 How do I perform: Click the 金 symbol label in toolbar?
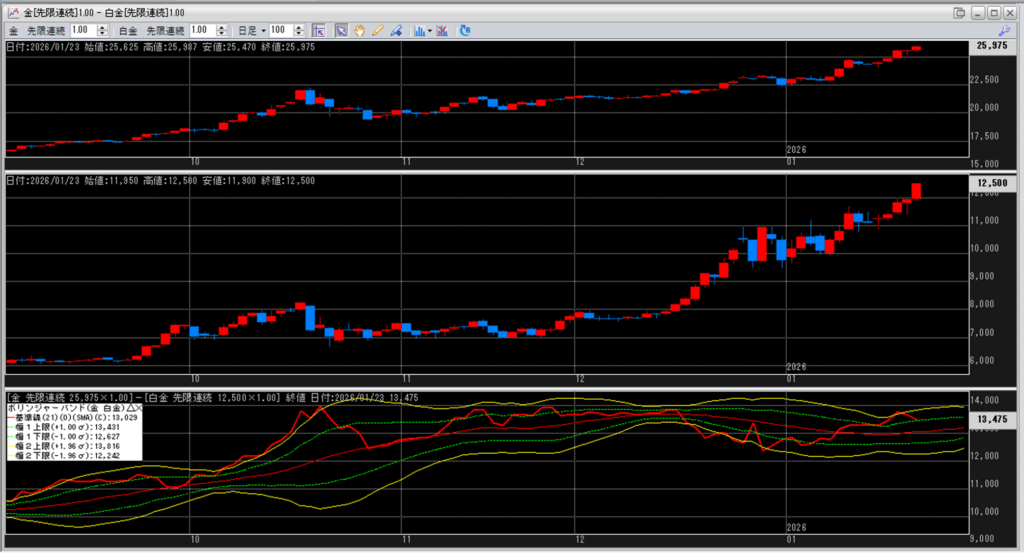click(x=14, y=30)
